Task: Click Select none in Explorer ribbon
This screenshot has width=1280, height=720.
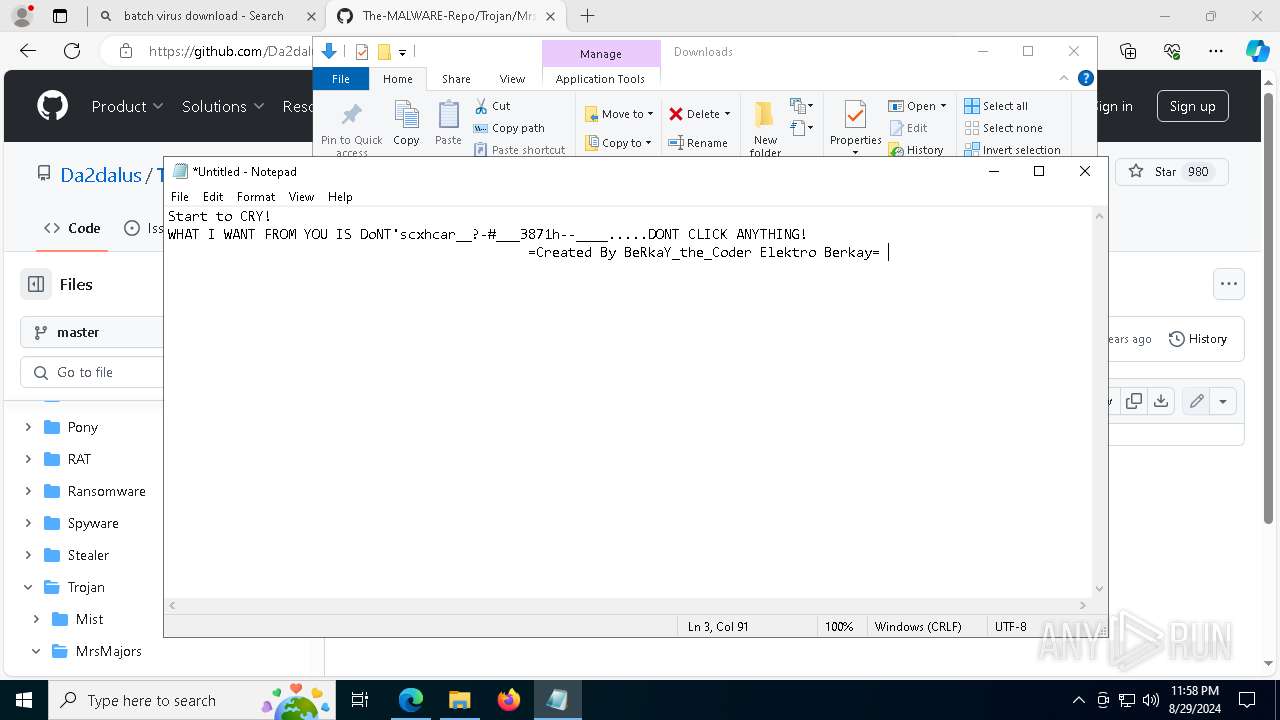Action: tap(1004, 128)
